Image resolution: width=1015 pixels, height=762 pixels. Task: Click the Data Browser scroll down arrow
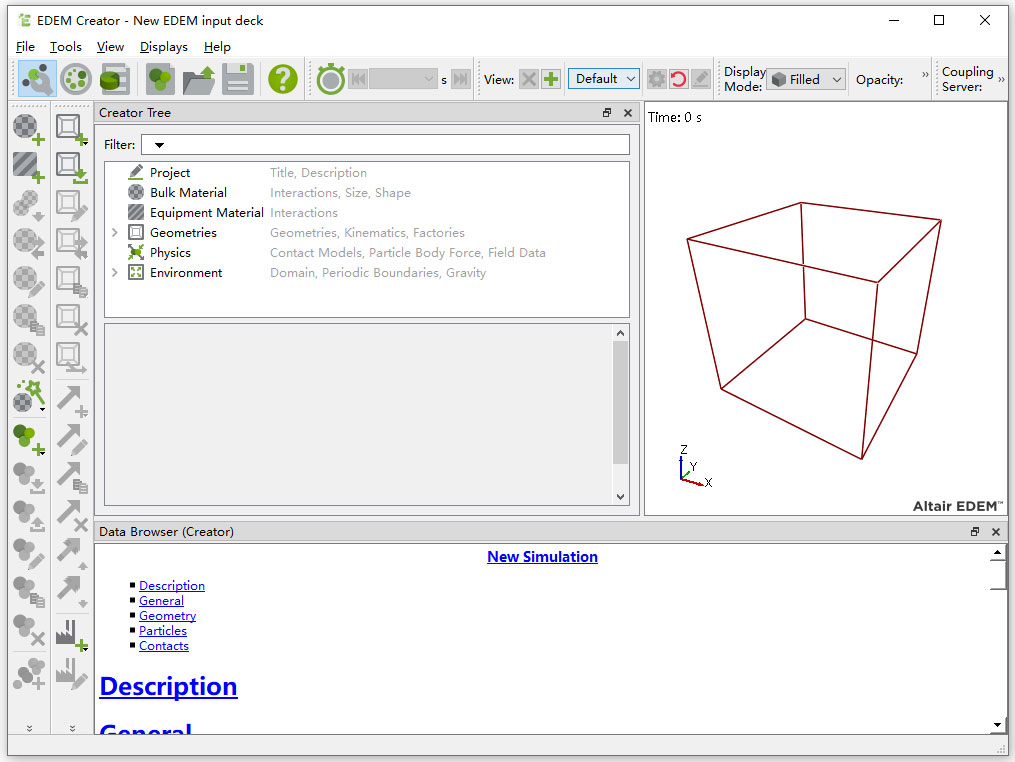997,725
